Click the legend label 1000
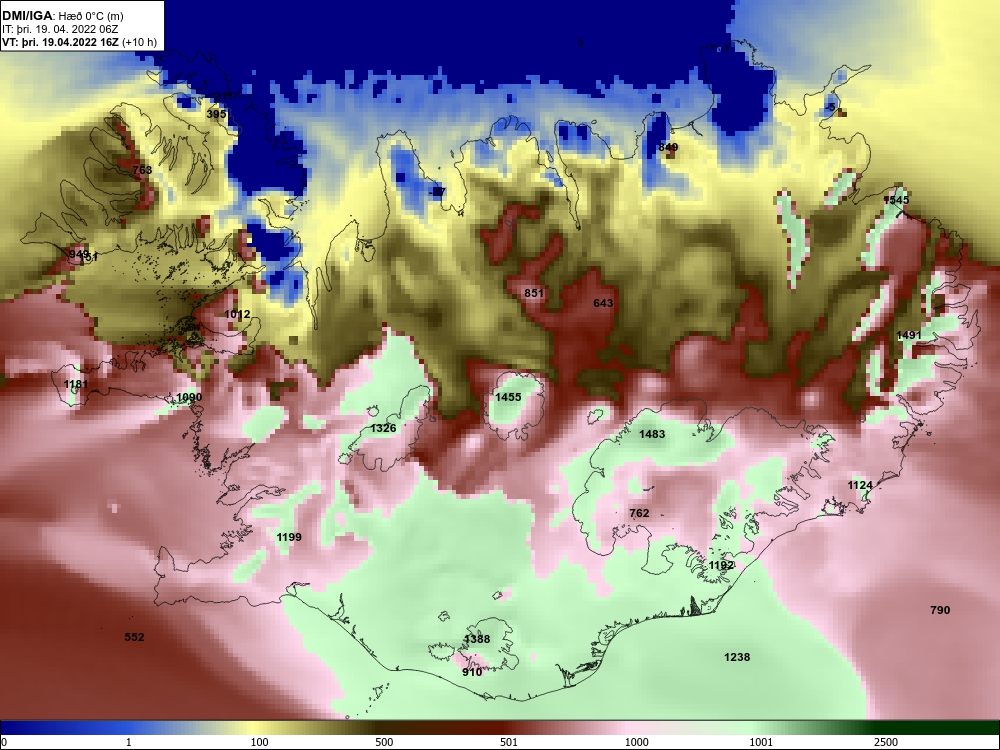The image size is (1000, 750). (x=637, y=742)
